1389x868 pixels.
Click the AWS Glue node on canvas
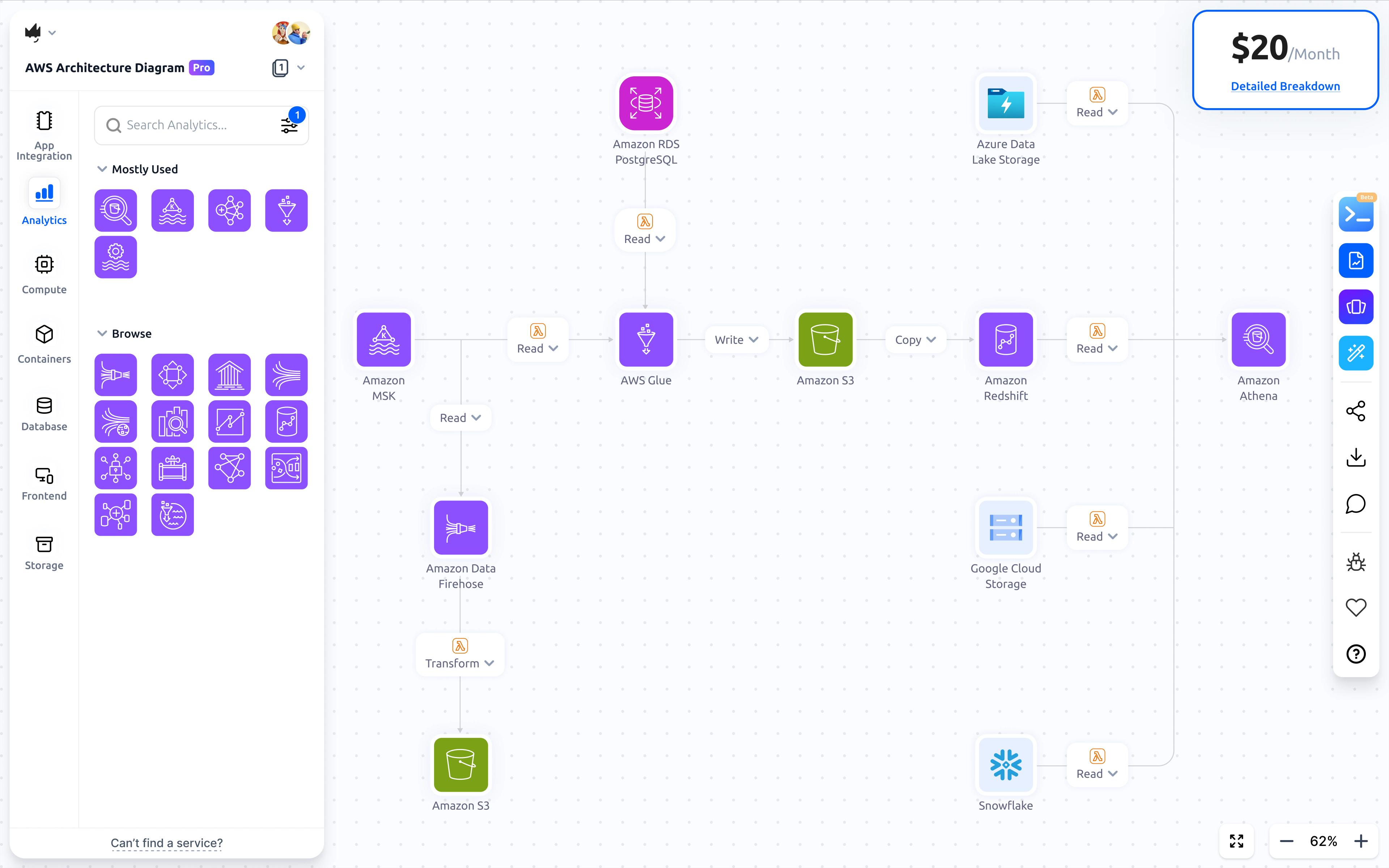(646, 339)
